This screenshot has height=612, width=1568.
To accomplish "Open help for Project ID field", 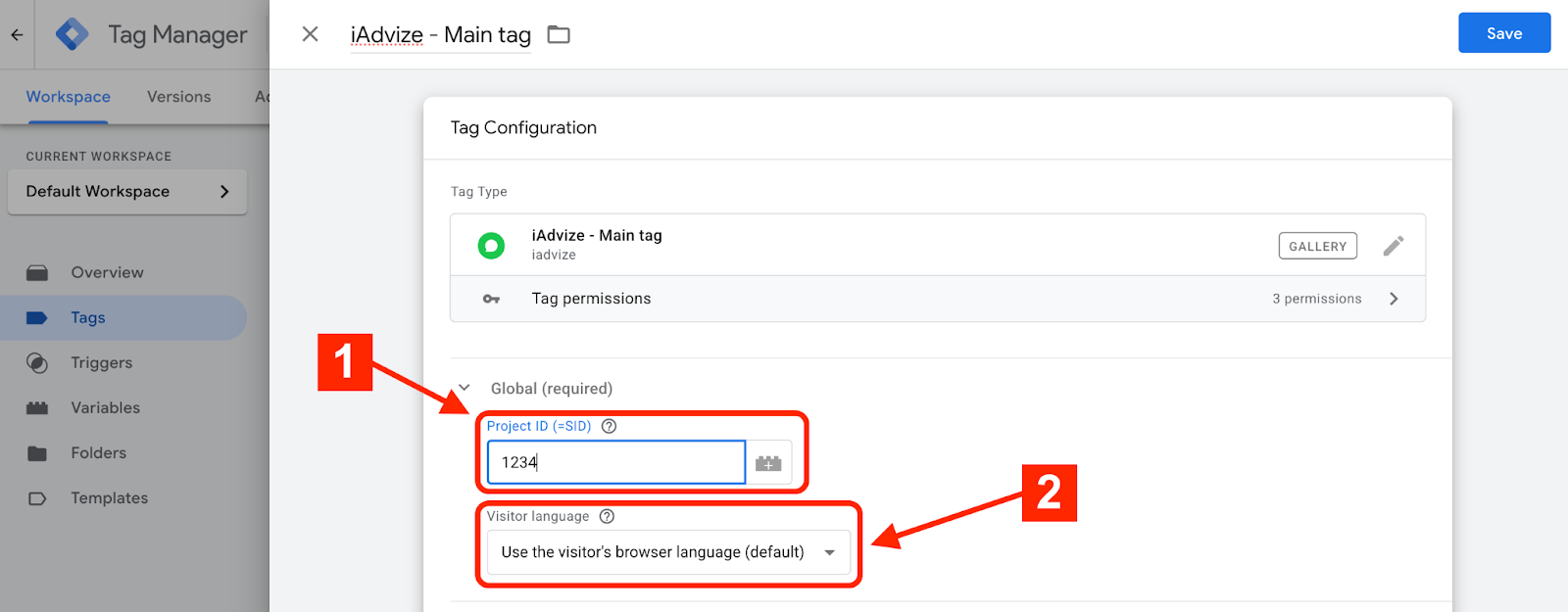I will (x=609, y=426).
